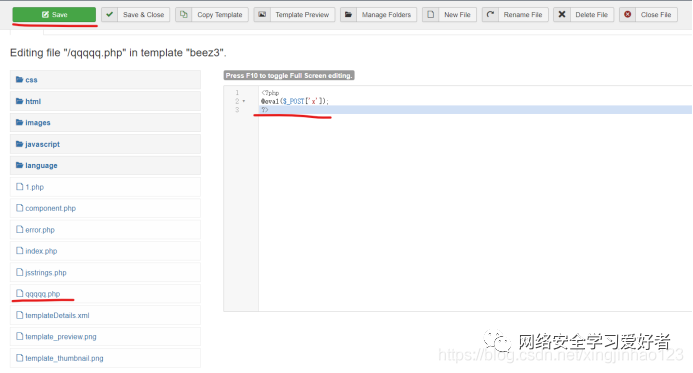The width and height of the screenshot is (693, 373).
Task: Click file icon beside qqqqq.php
Action: tap(19, 293)
